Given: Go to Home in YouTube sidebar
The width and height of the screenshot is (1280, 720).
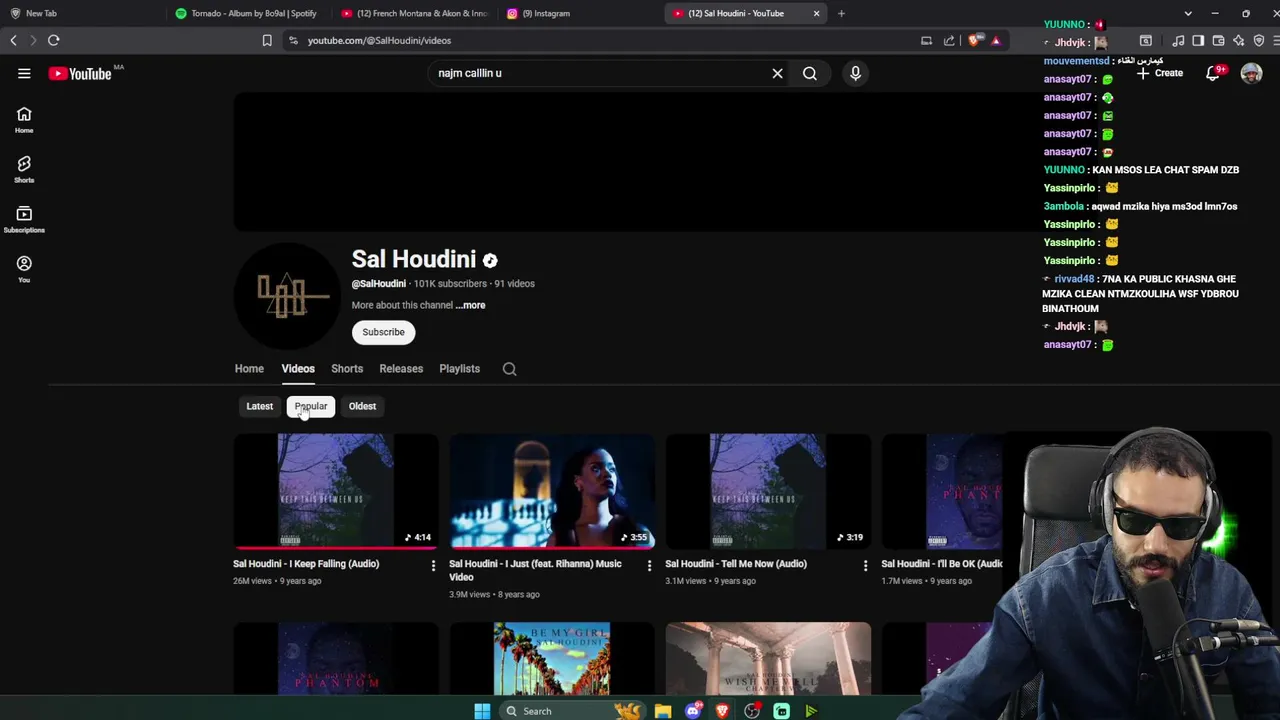Looking at the screenshot, I should (24, 120).
